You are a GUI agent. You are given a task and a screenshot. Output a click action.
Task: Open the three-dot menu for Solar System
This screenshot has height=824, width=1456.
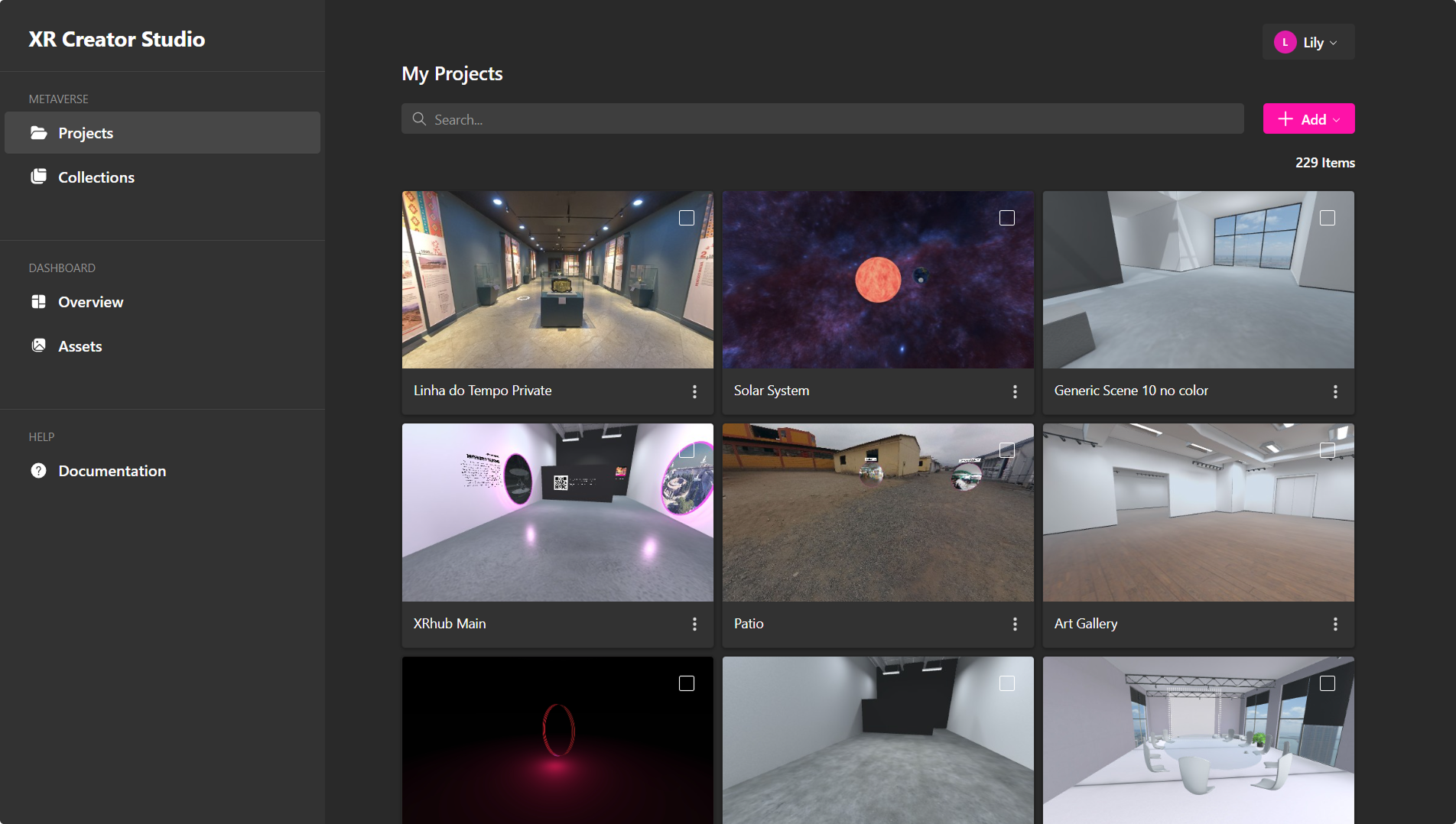click(1015, 391)
